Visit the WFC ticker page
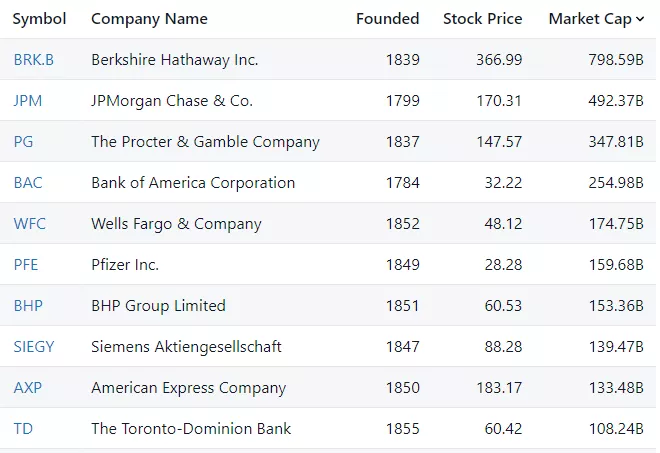 pyautogui.click(x=29, y=224)
